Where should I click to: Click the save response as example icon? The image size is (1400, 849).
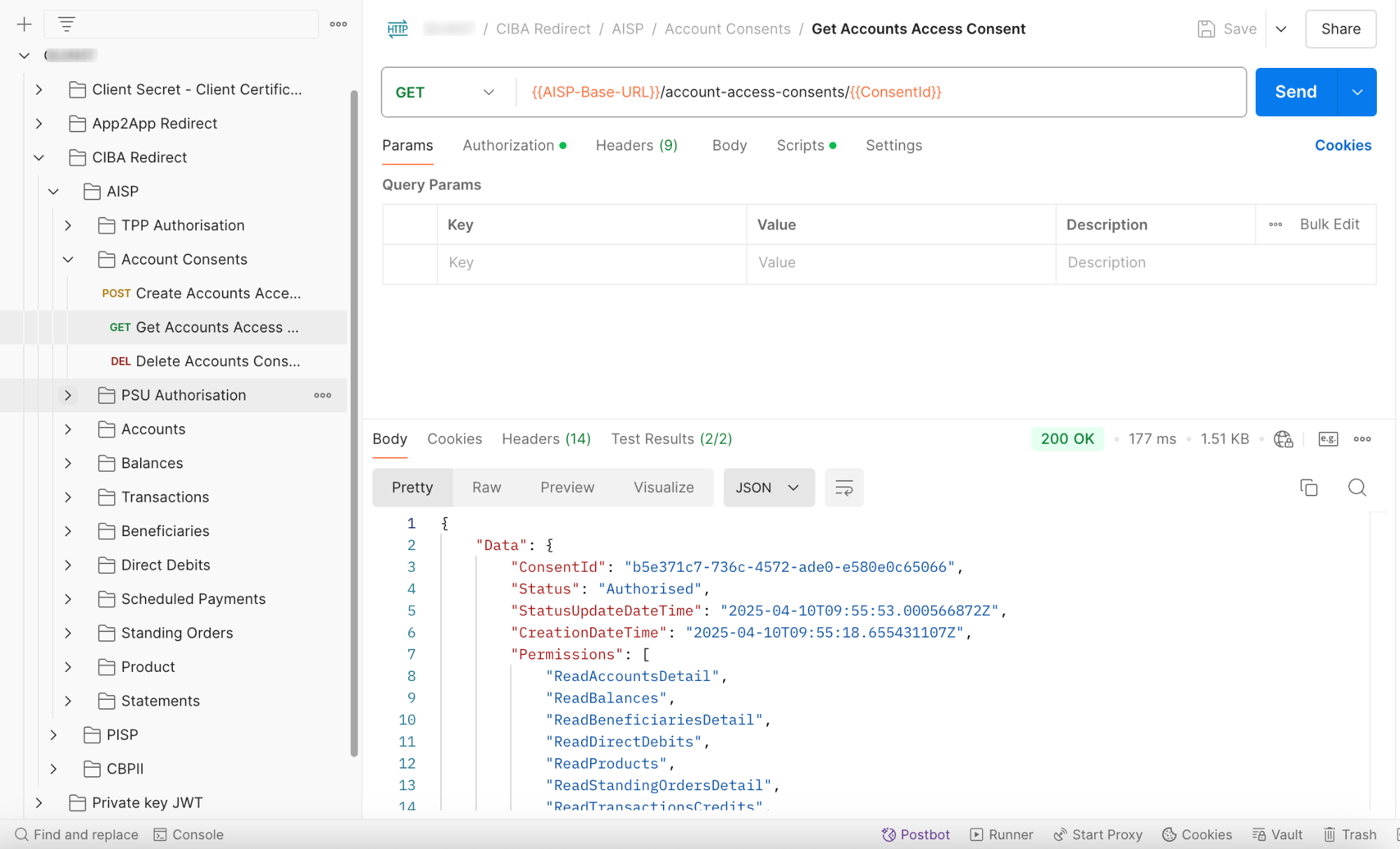click(x=1328, y=439)
